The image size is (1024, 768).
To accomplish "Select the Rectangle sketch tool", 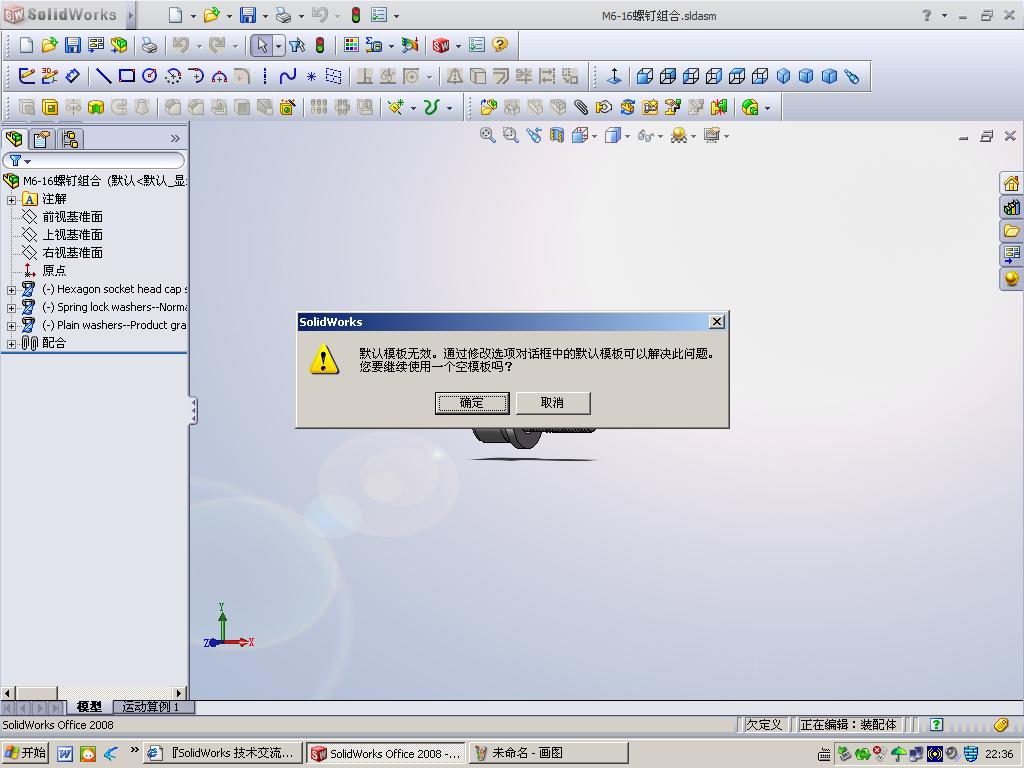I will tap(127, 76).
